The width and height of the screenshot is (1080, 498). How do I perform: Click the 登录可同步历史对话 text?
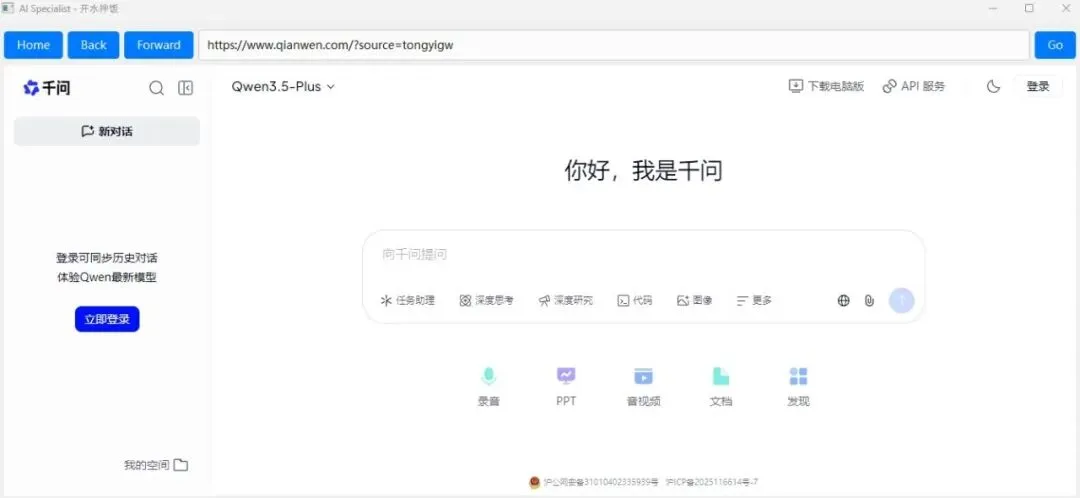[107, 258]
